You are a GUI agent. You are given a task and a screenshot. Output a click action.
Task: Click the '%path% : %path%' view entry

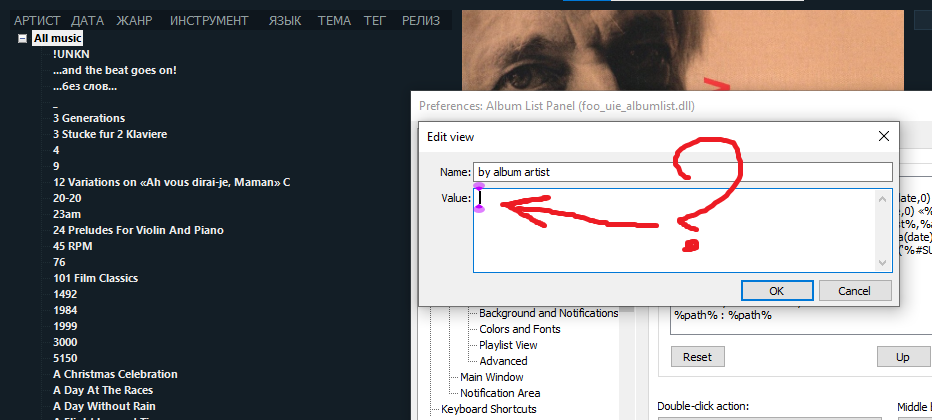point(723,317)
